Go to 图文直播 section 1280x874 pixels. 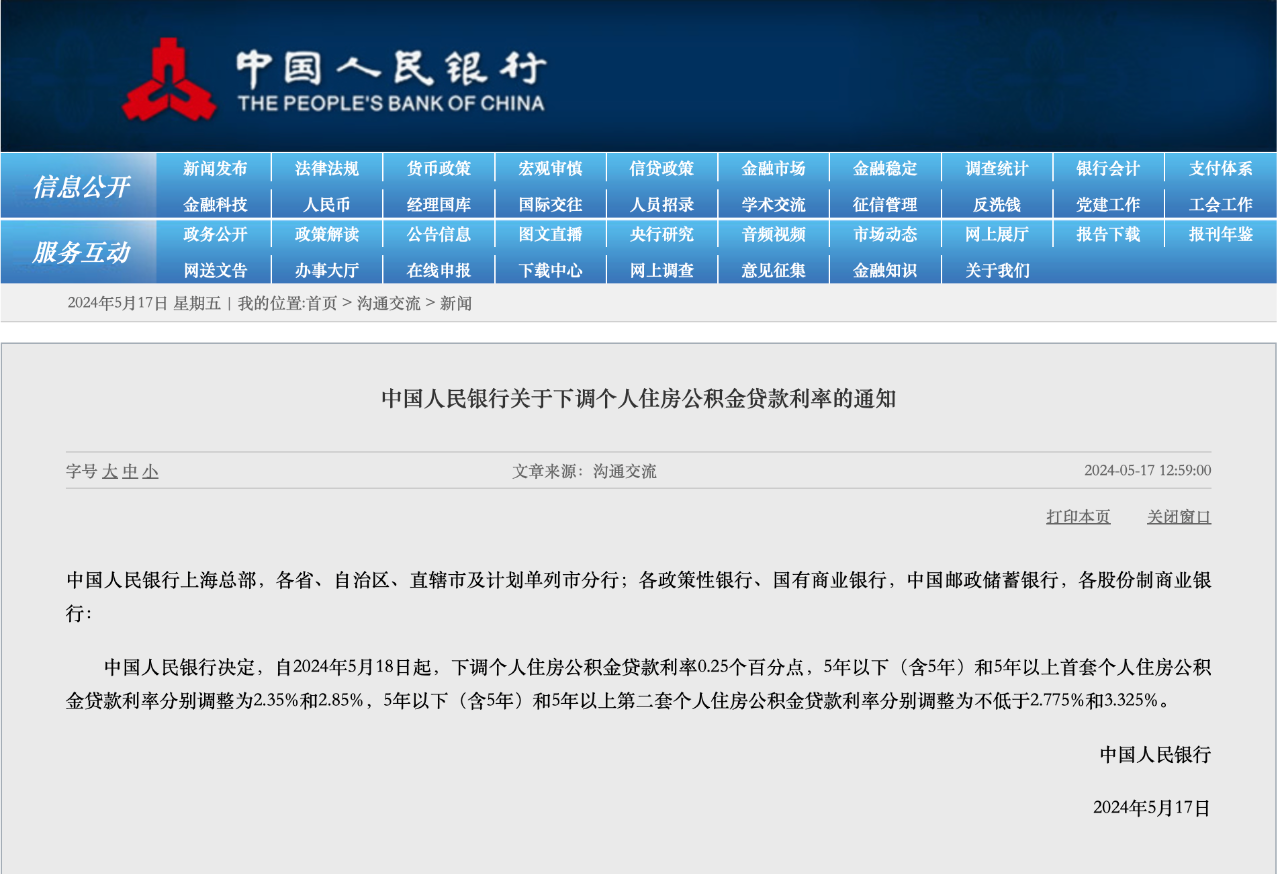click(x=550, y=235)
